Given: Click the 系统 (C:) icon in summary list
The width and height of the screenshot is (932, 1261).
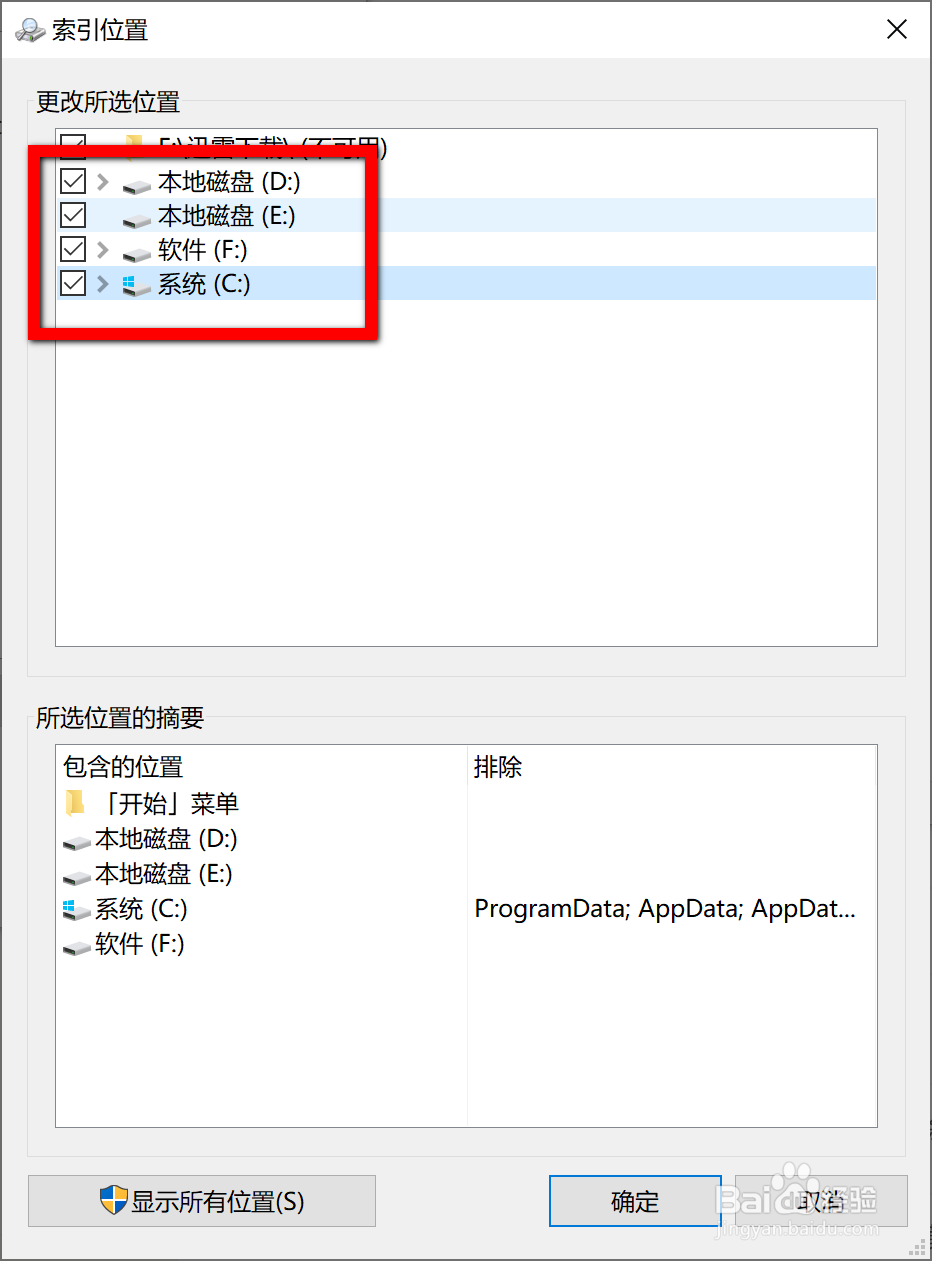Looking at the screenshot, I should [74, 910].
